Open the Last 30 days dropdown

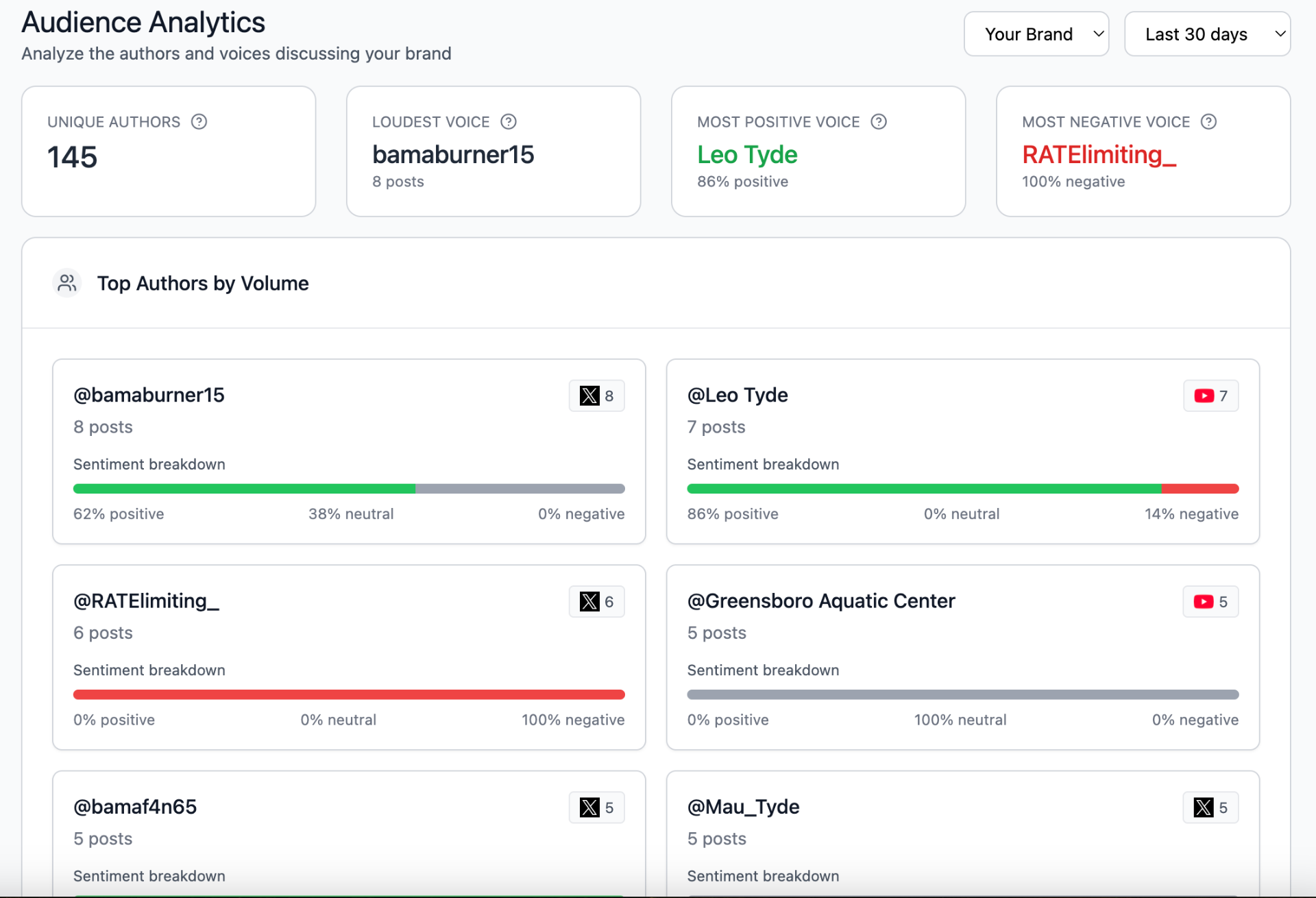click(1207, 34)
